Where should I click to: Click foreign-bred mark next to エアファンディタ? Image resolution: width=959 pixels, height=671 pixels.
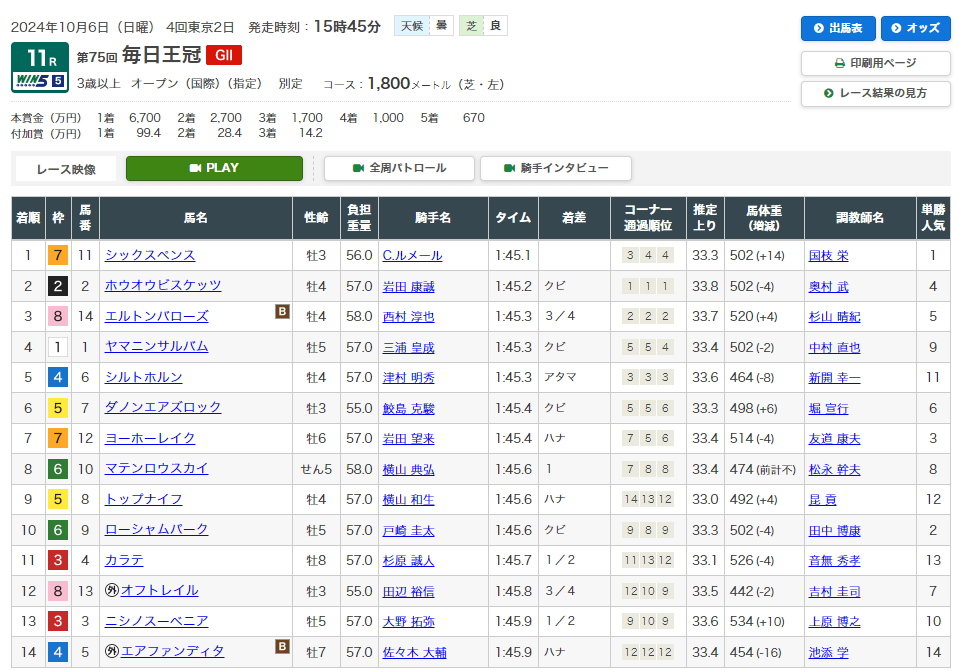pyautogui.click(x=113, y=652)
